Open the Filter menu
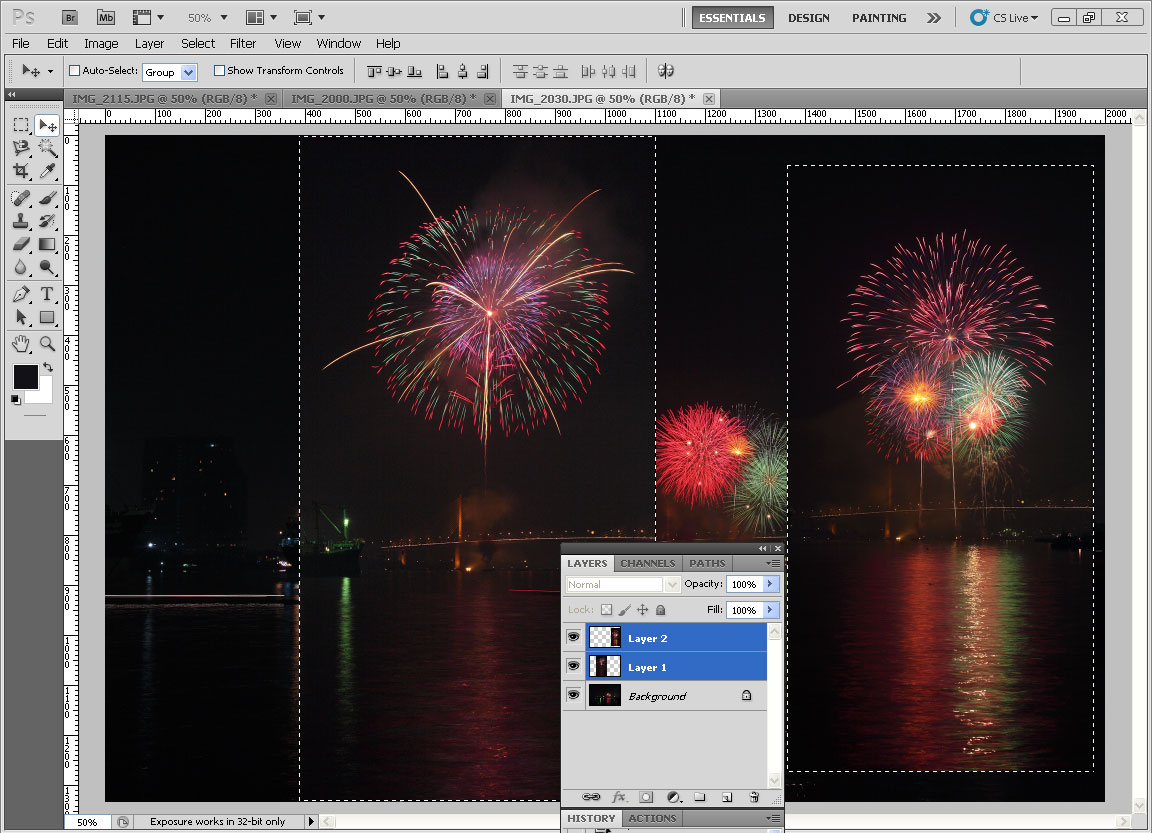The width and height of the screenshot is (1152, 833). [243, 43]
